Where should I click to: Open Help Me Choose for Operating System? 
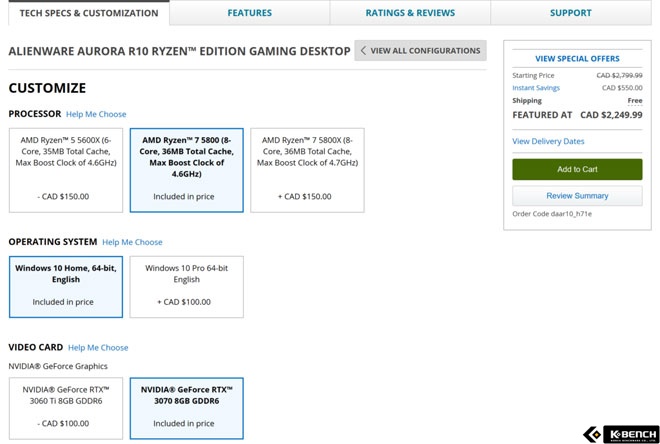(x=132, y=242)
